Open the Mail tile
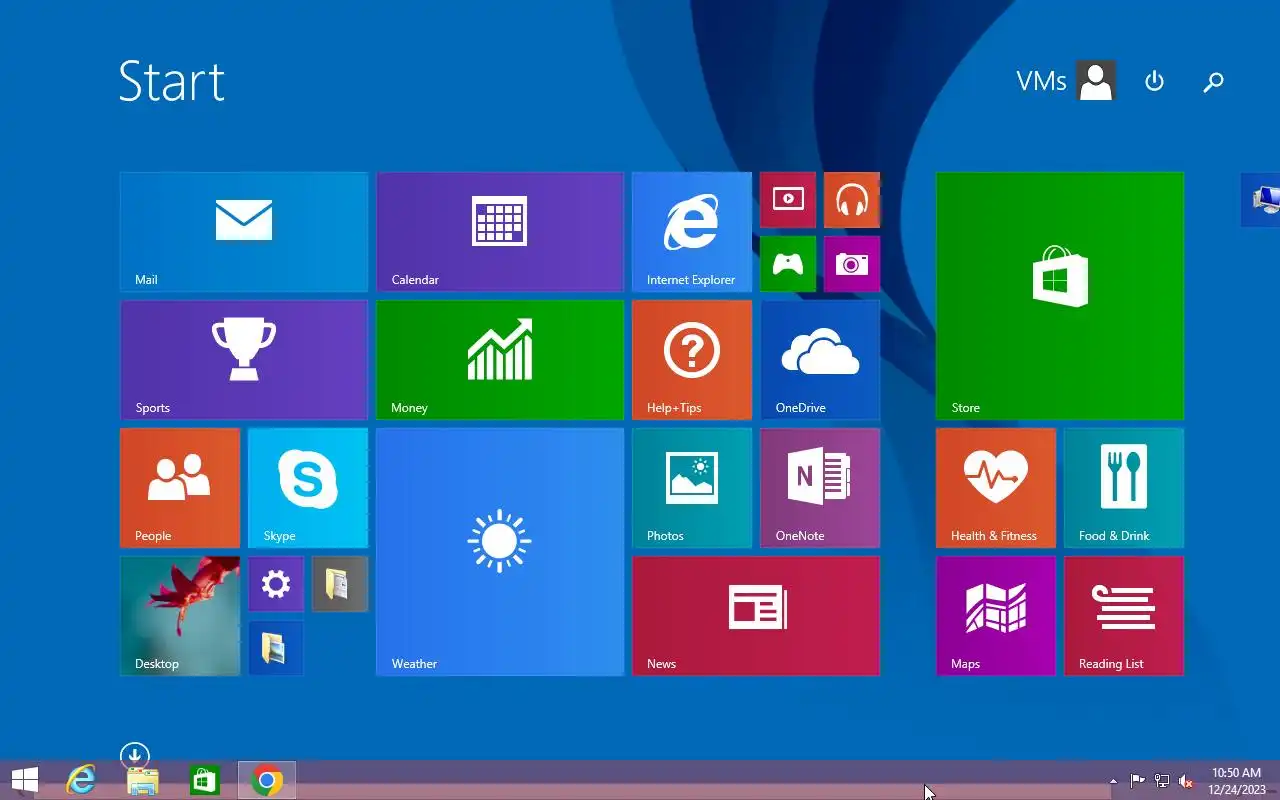The image size is (1280, 800). (x=244, y=232)
